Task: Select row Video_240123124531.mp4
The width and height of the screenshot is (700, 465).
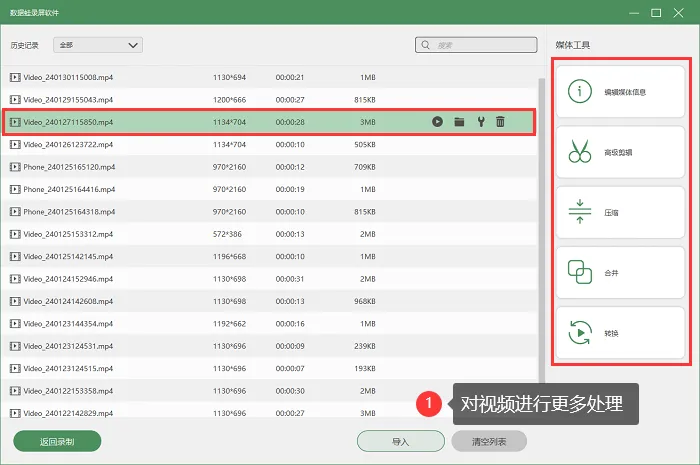Action: tap(269, 346)
